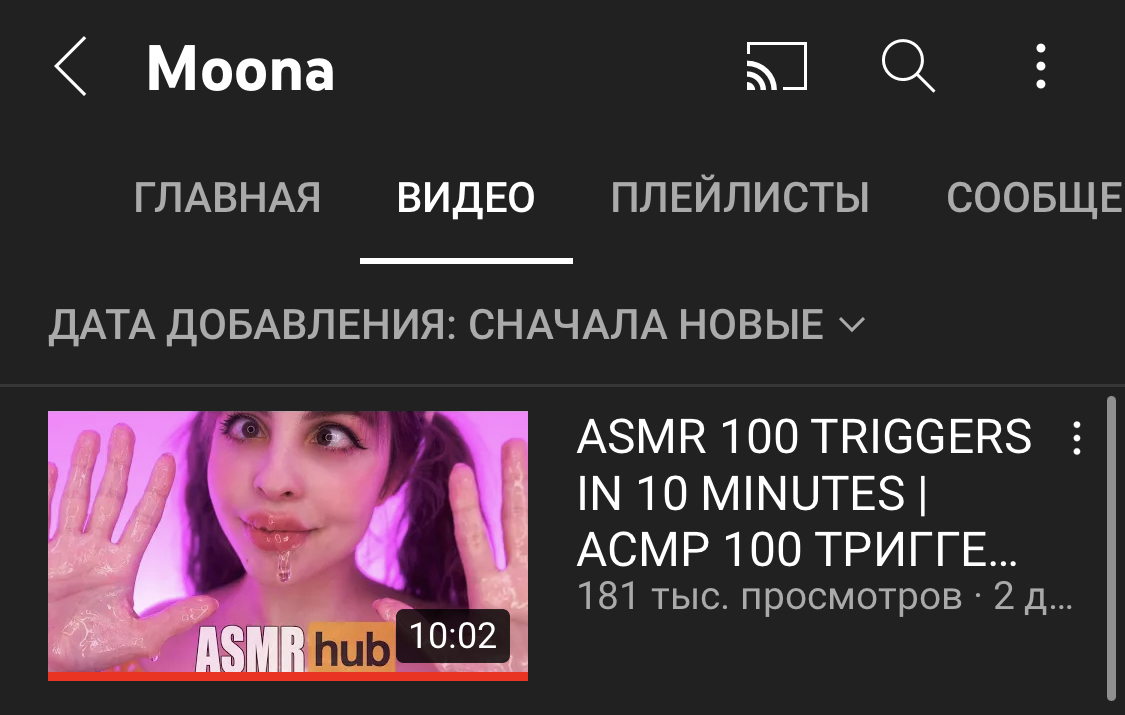Screen dimensions: 1125x715
Task: Click the underline indicator beneath ВИДЕО
Action: coord(466,260)
